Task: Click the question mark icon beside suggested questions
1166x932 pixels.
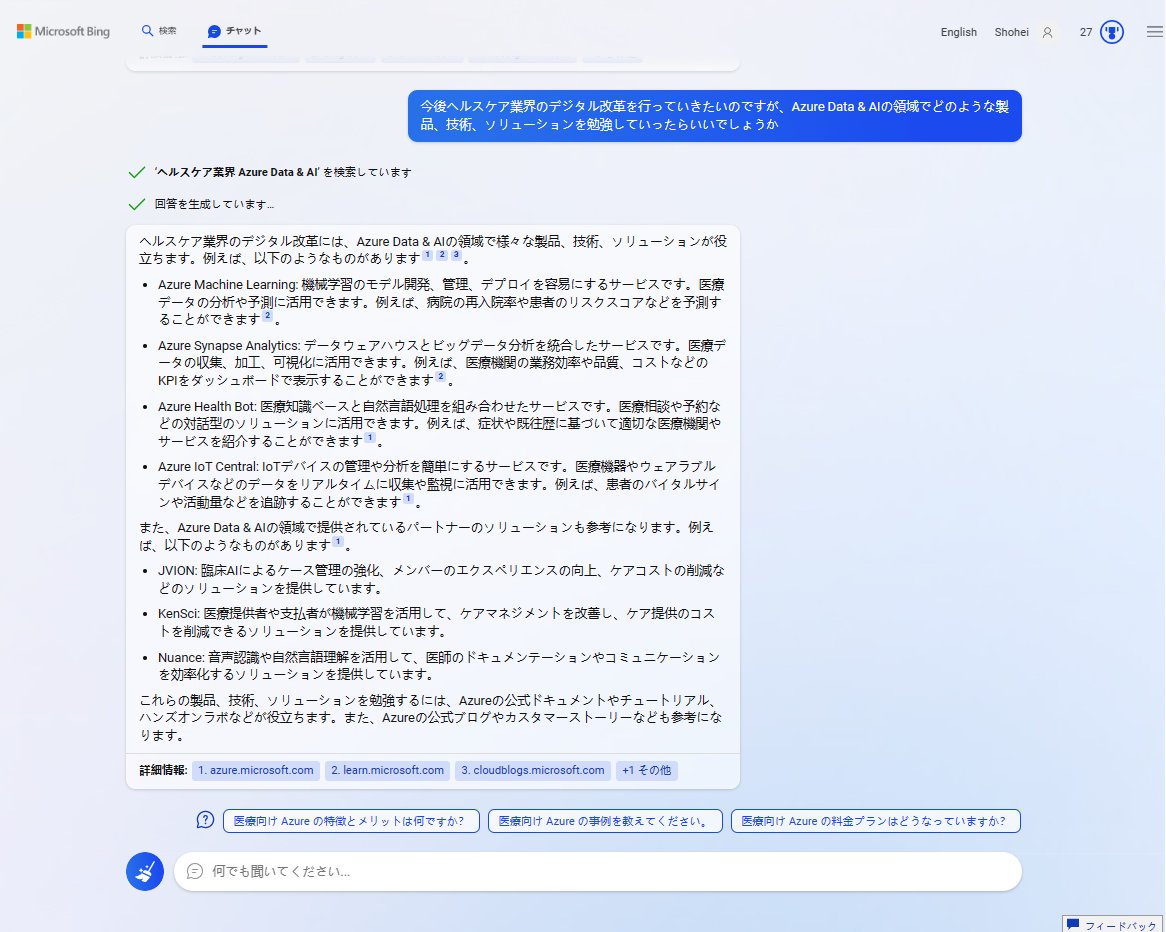Action: (x=204, y=819)
